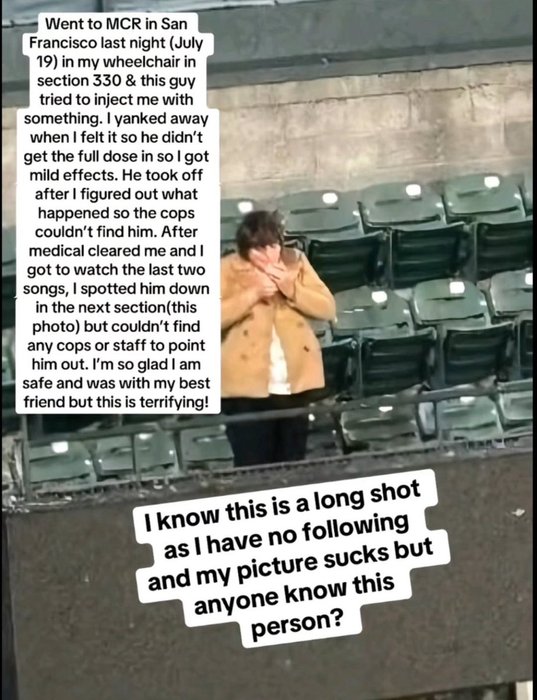Tap the text 'anyone know this'

pos(295,594)
